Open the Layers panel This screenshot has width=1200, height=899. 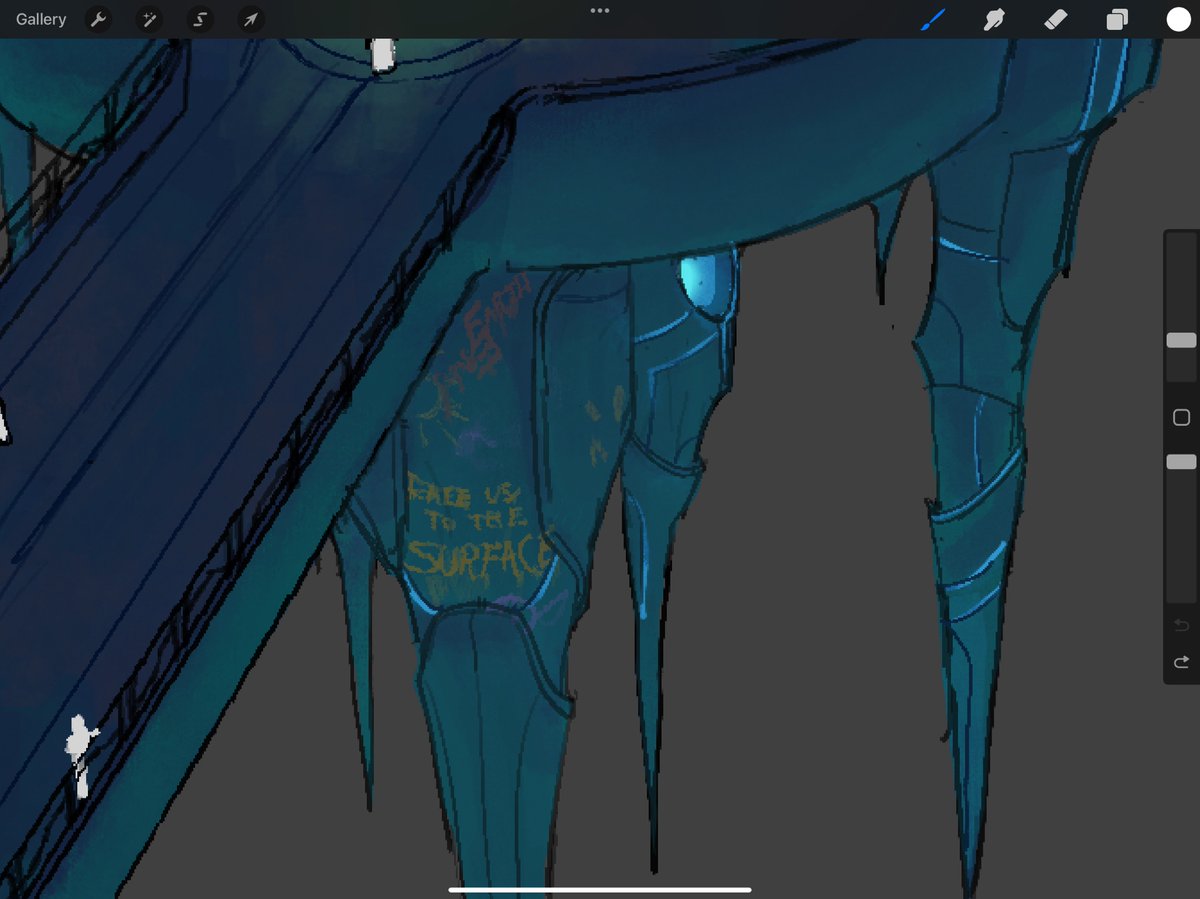(1117, 19)
